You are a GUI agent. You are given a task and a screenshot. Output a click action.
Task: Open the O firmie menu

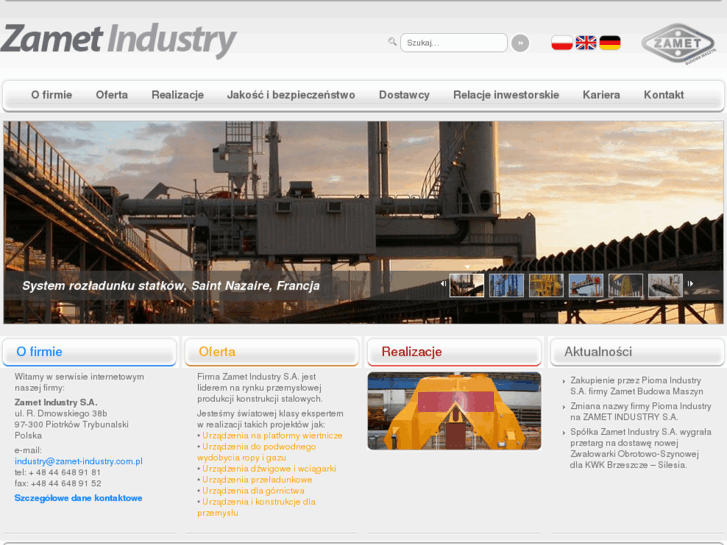tap(51, 95)
